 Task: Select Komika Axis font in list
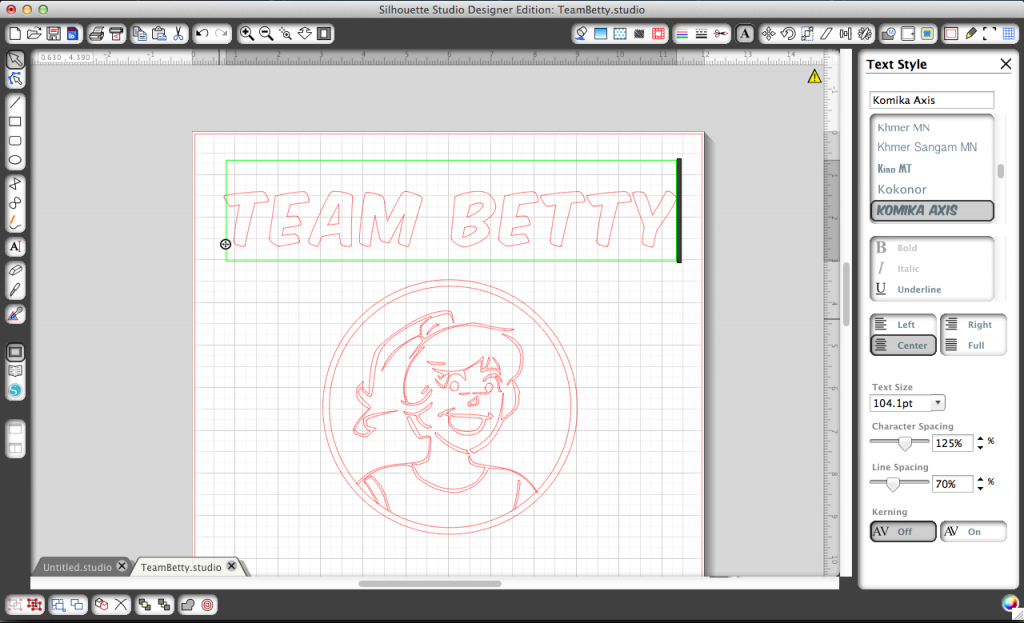pyautogui.click(x=932, y=210)
